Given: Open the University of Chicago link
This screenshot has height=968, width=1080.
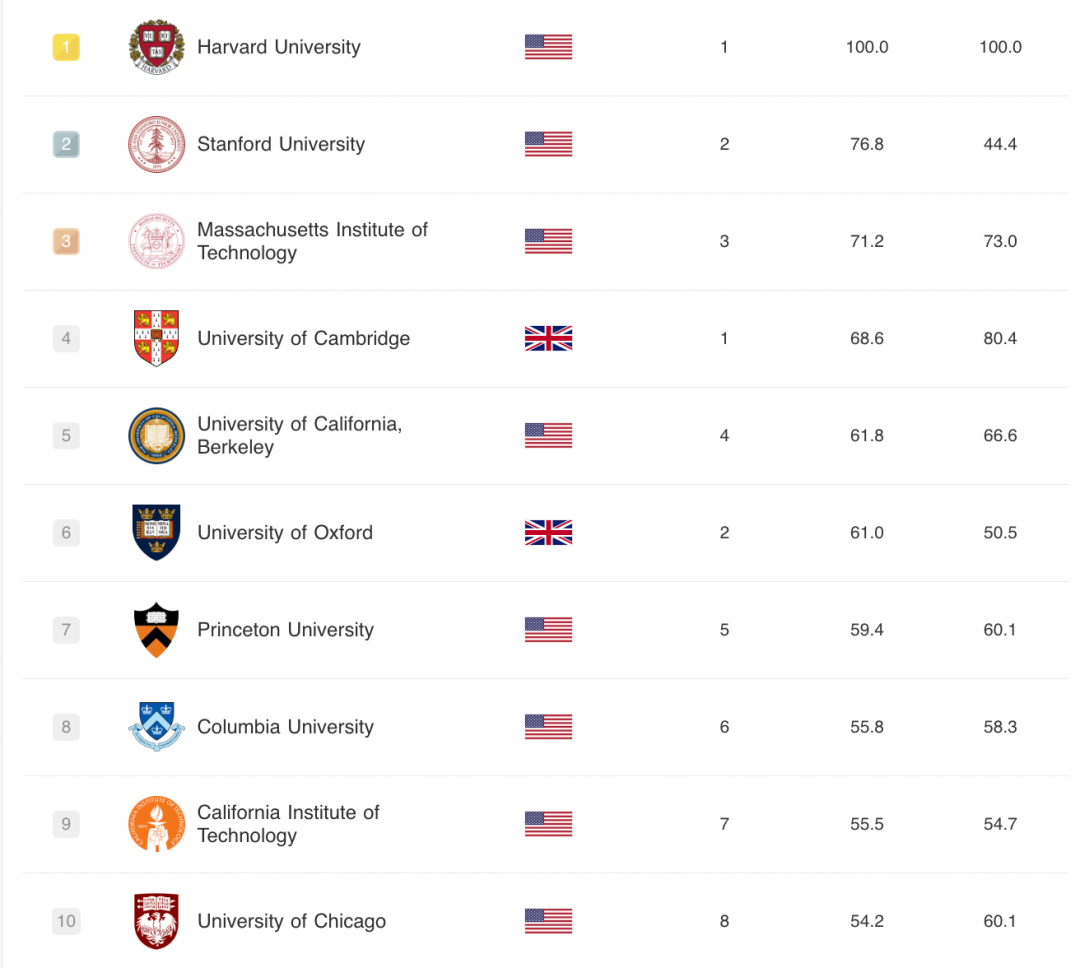Looking at the screenshot, I should pos(291,921).
